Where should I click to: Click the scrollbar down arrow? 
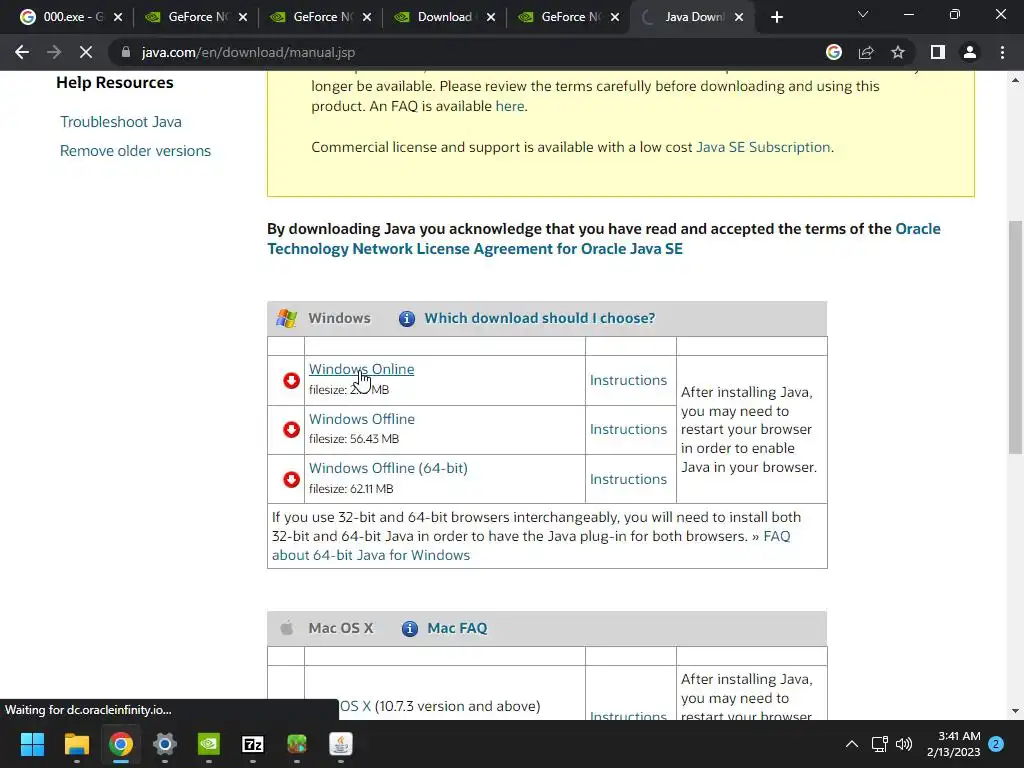pos(1015,711)
